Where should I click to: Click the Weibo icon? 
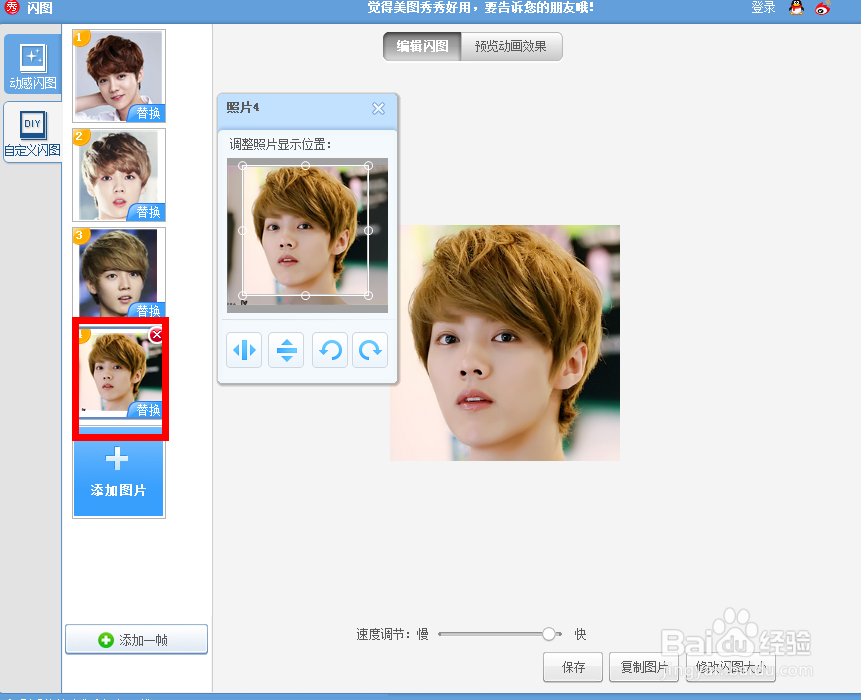(x=823, y=8)
